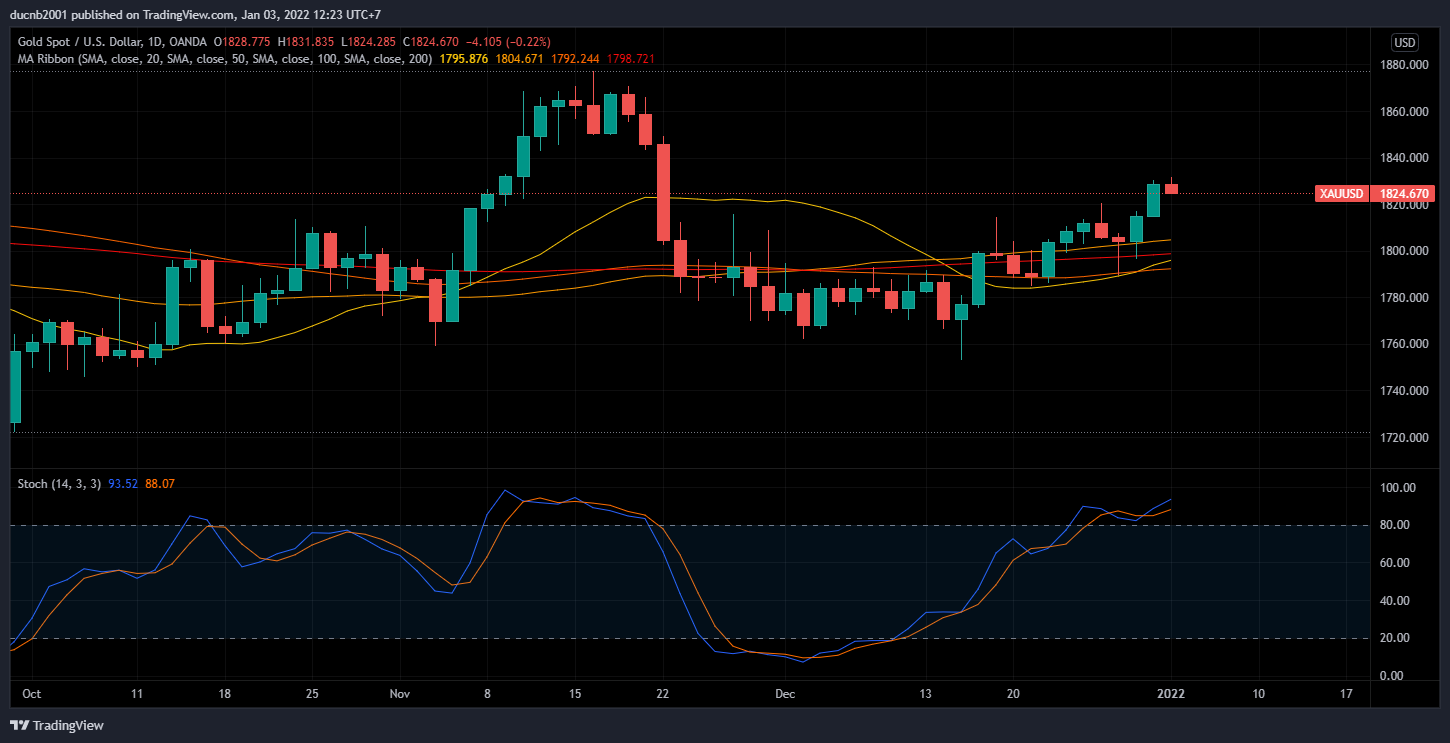Viewport: 1450px width, 743px height.
Task: Click the XAUUSD symbol price tag
Action: (1343, 193)
